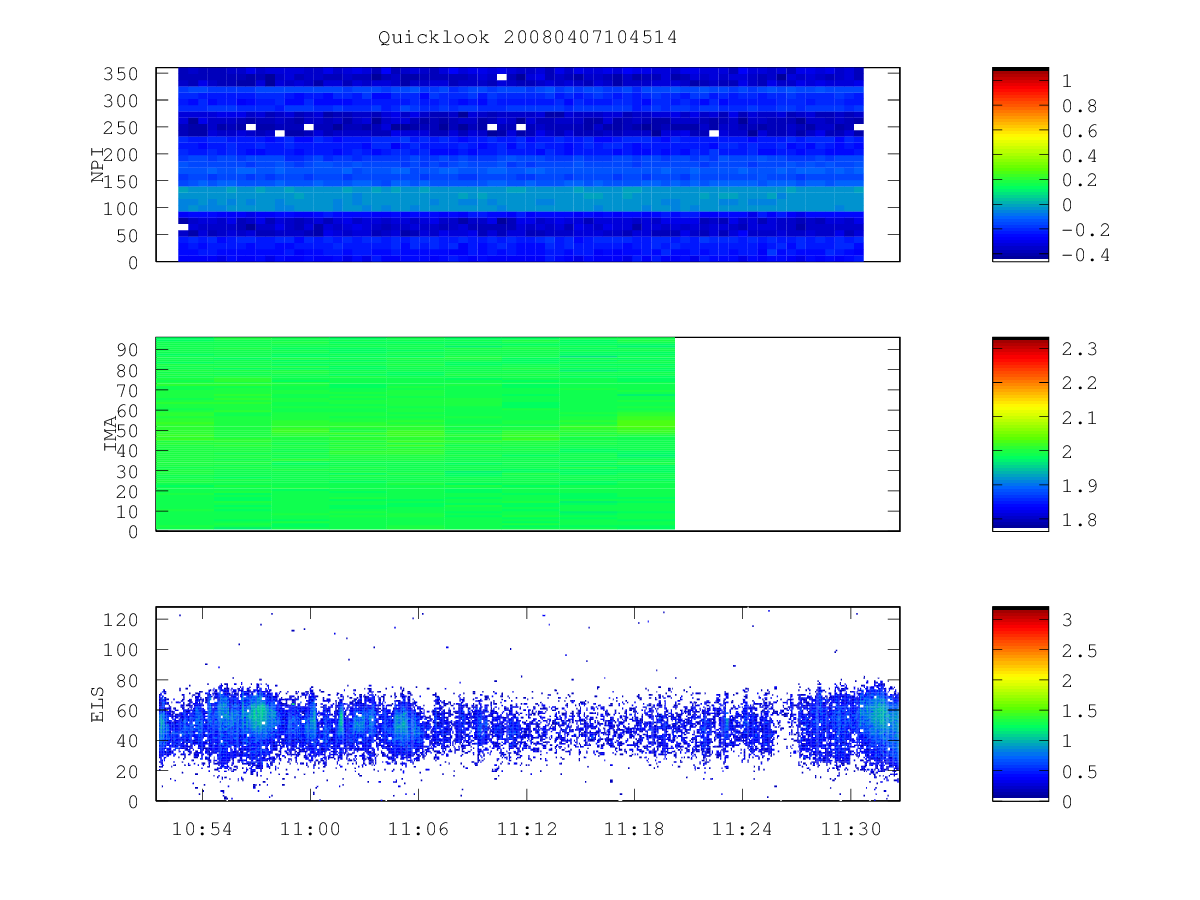This screenshot has height=900, width=1200.
Task: Click the 2.1 value on IMA colorbar
Action: click(1078, 418)
